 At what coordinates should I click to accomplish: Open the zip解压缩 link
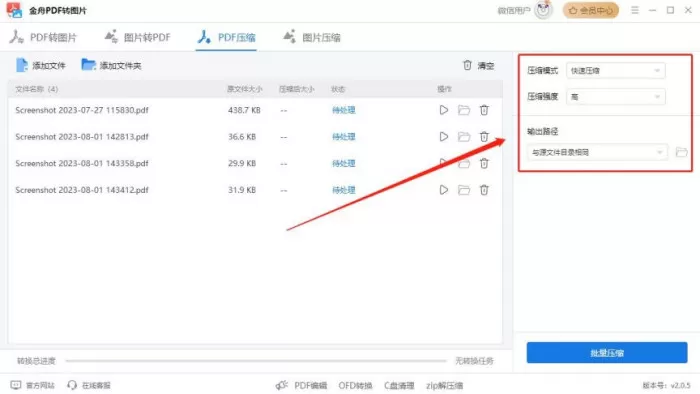tap(444, 385)
